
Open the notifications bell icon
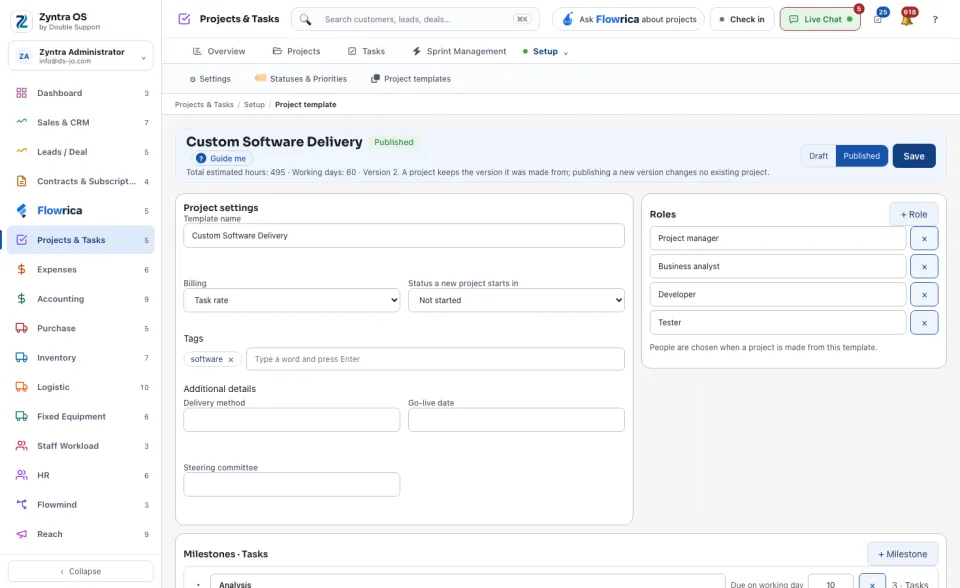907,18
